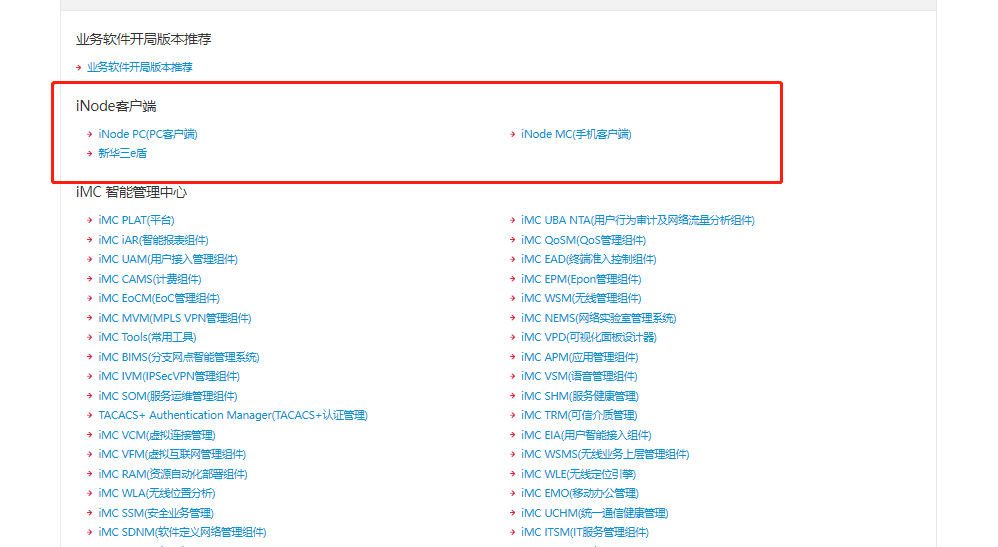Select the iMC 智能管理中心 section heading
The image size is (998, 547).
(x=131, y=192)
